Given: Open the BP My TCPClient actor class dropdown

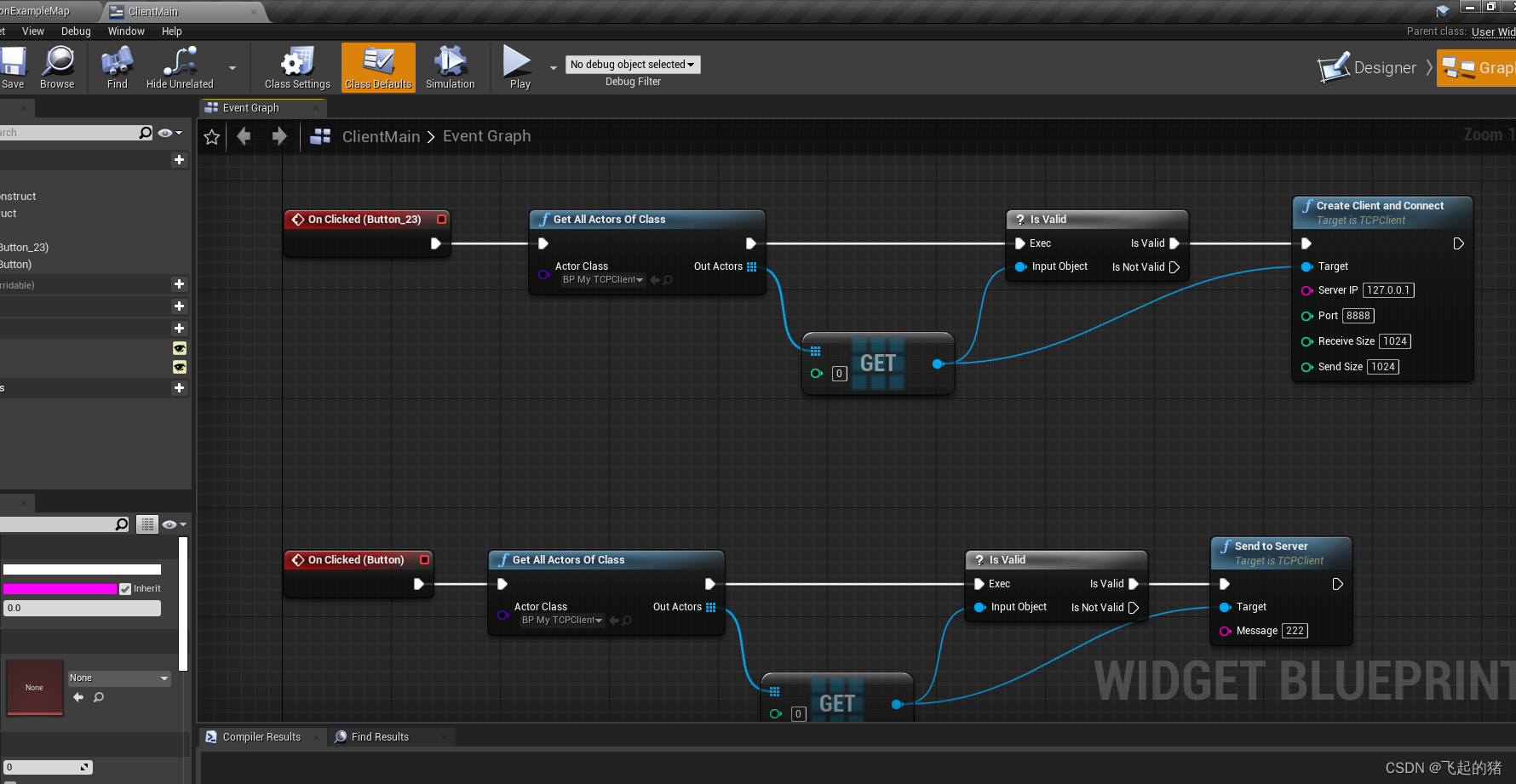Looking at the screenshot, I should (602, 279).
